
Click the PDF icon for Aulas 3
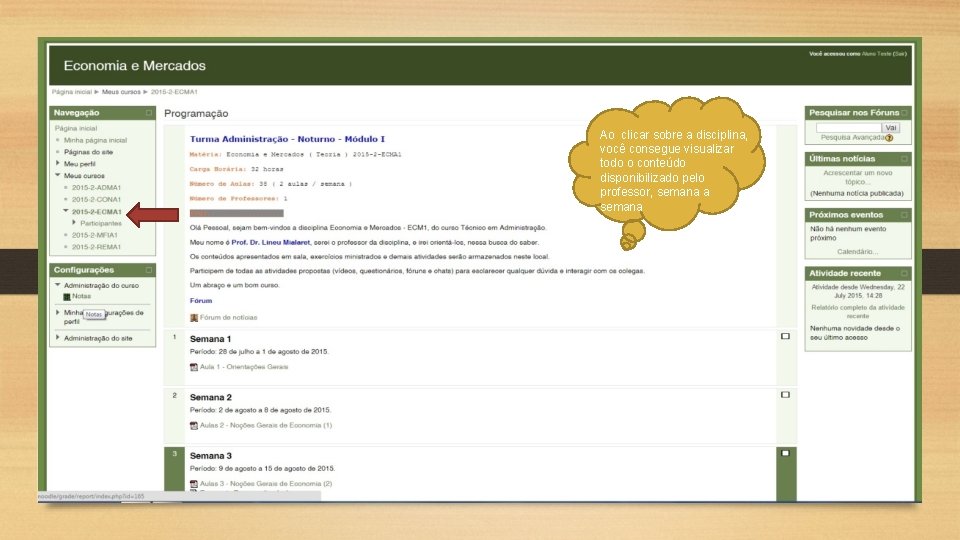pyautogui.click(x=193, y=484)
